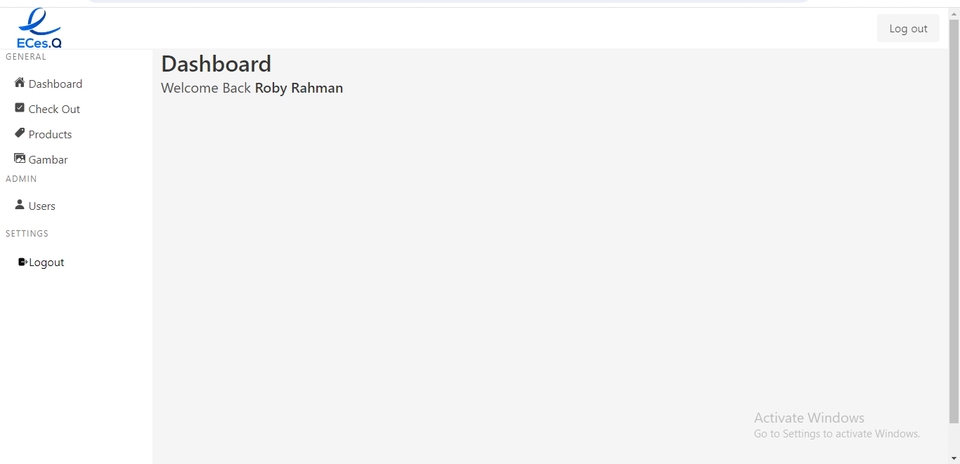The image size is (960, 464).
Task: Click the Dashboard page heading
Action: [x=216, y=64]
